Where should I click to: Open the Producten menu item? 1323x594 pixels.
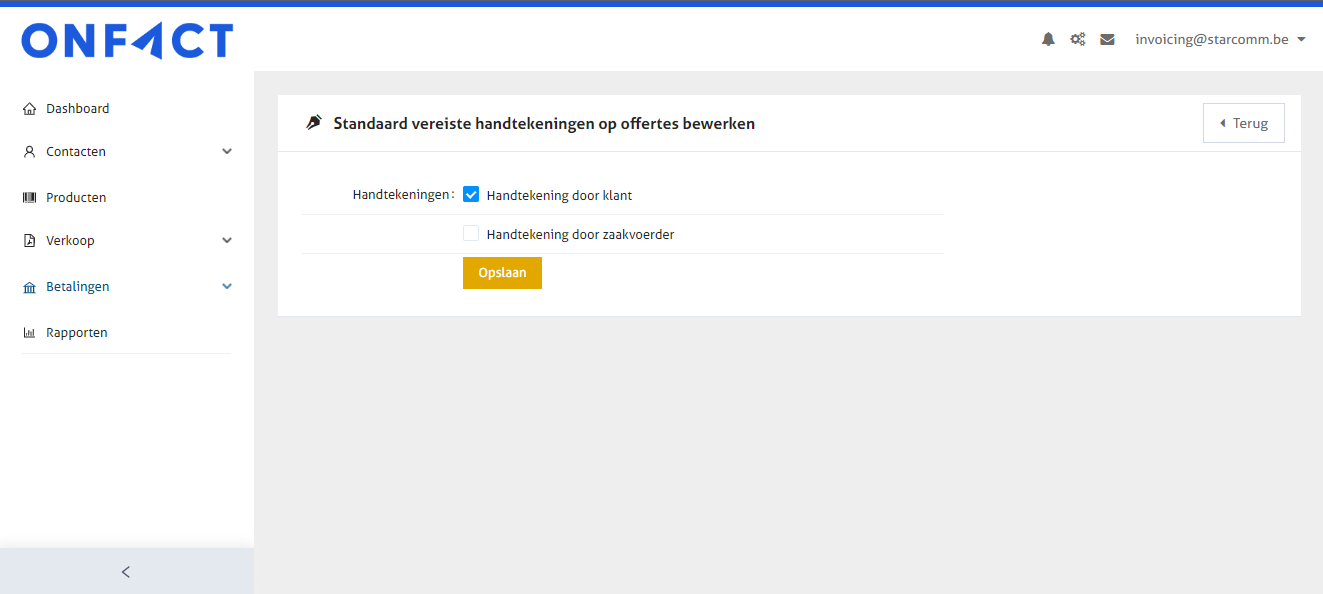click(x=76, y=198)
